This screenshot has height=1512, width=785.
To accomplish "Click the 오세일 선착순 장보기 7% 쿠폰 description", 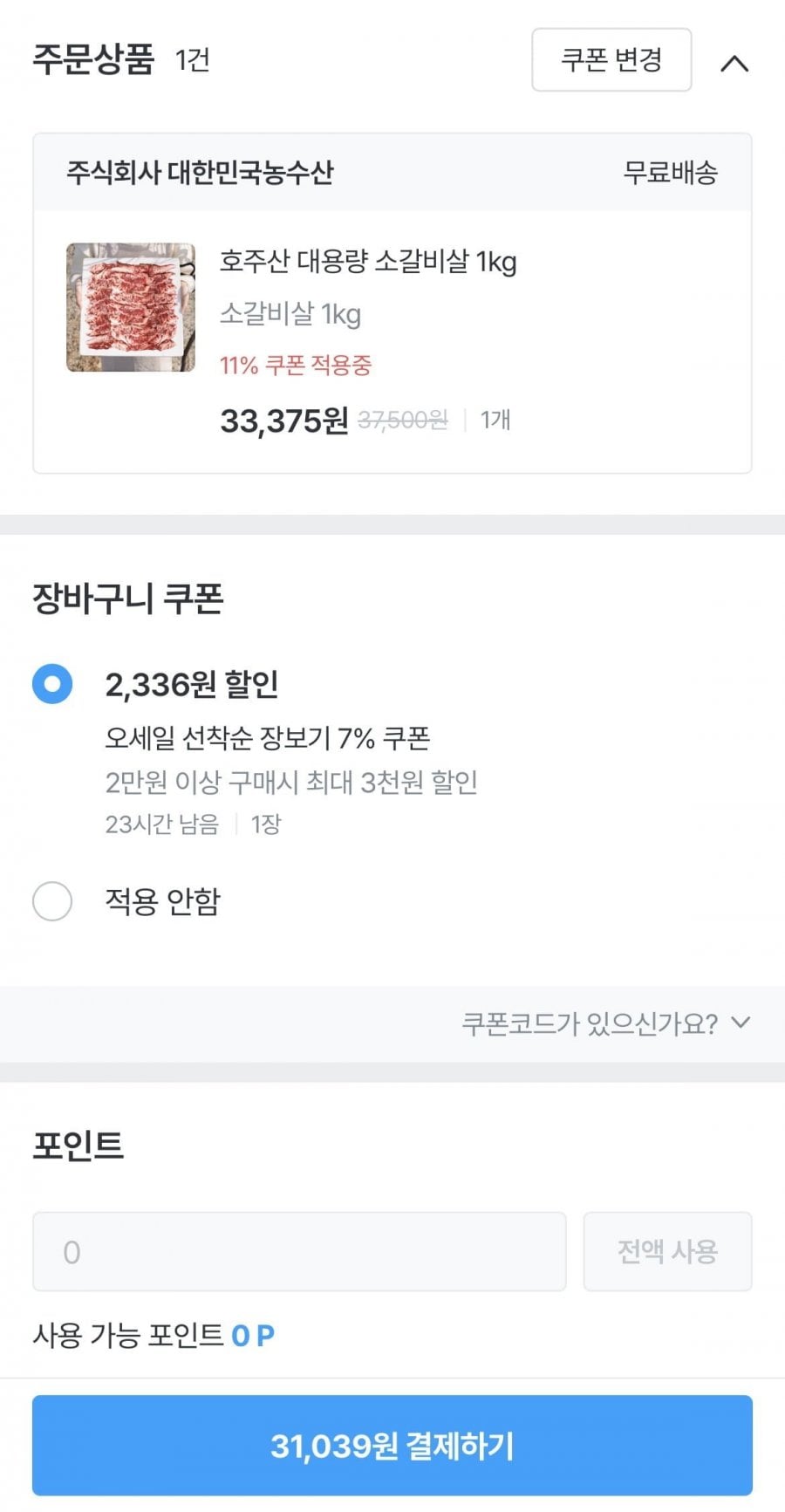I will pos(268,738).
